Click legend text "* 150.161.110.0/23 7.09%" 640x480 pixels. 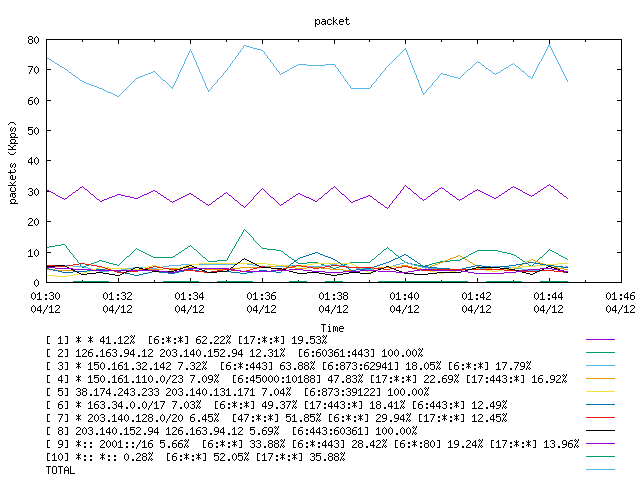point(147,379)
